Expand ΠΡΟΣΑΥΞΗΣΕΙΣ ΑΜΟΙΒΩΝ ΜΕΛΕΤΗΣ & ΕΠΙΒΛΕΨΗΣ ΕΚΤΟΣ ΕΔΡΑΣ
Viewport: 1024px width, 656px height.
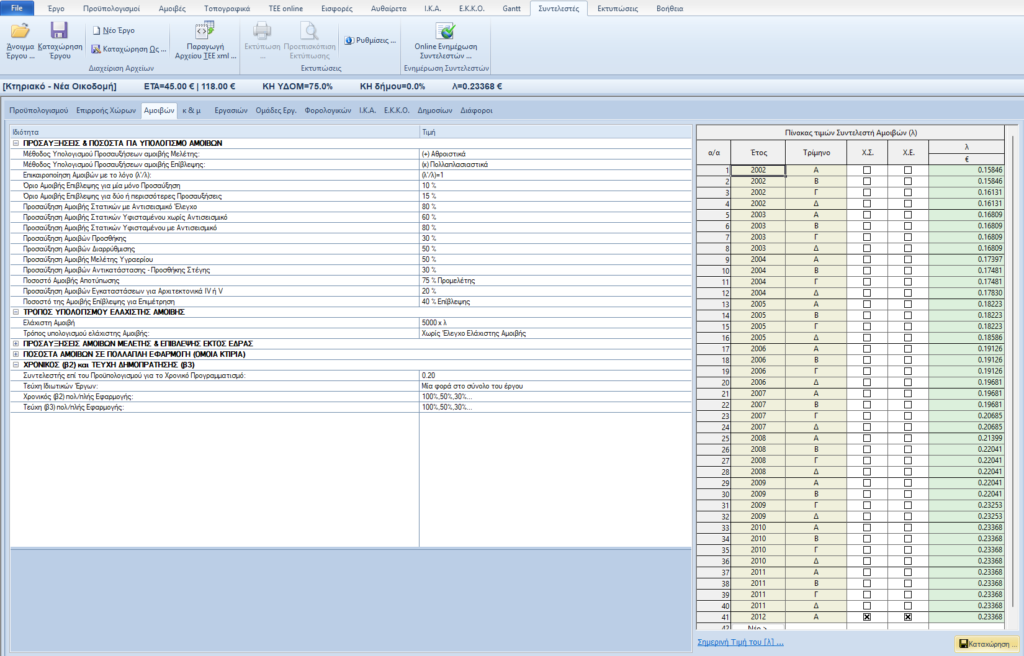click(15, 343)
